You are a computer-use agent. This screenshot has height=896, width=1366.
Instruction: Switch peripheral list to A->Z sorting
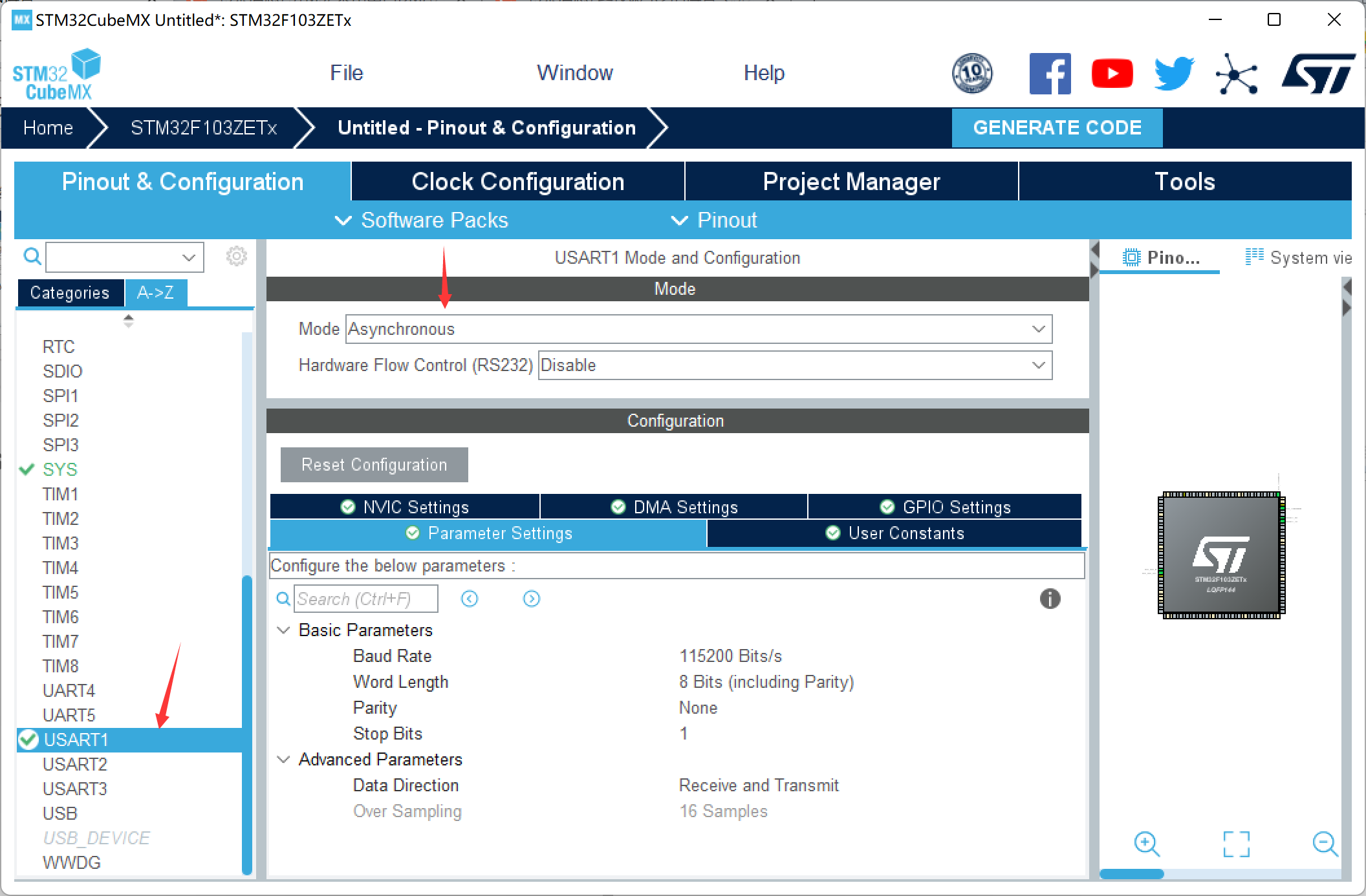155,293
